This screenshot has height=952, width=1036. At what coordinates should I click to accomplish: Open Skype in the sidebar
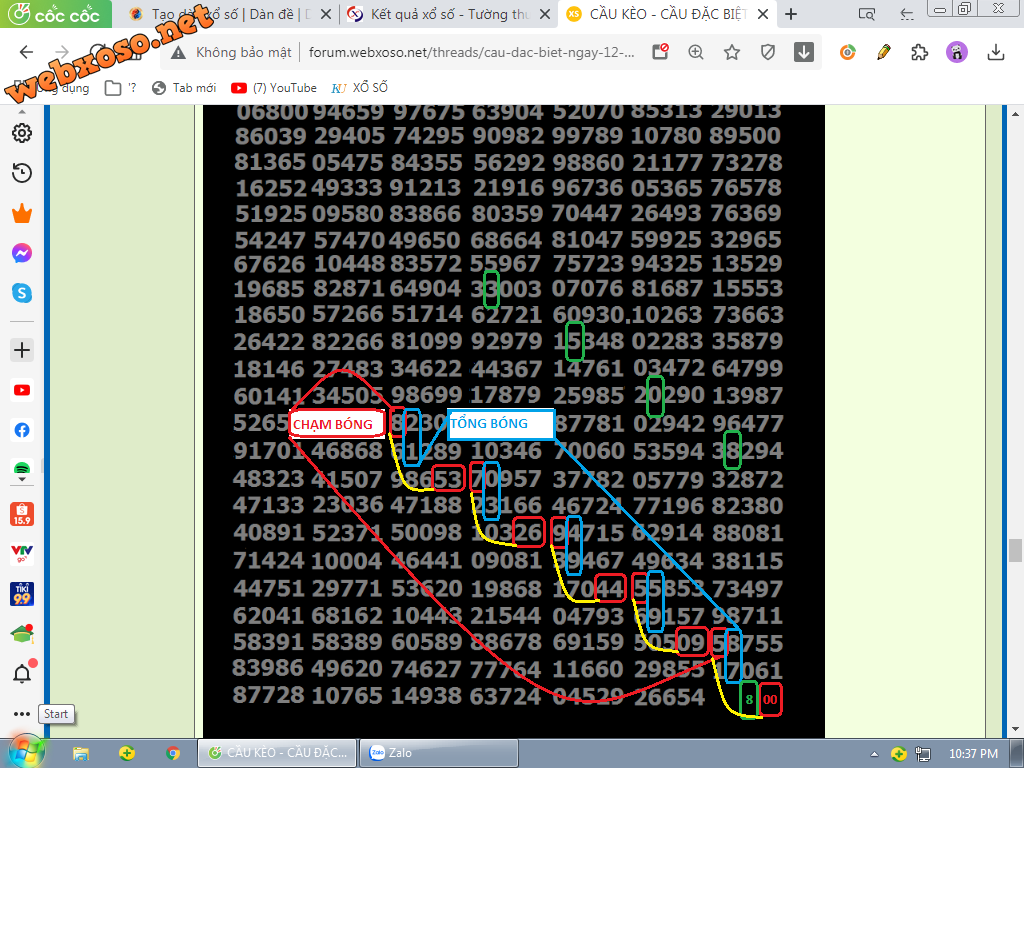21,293
